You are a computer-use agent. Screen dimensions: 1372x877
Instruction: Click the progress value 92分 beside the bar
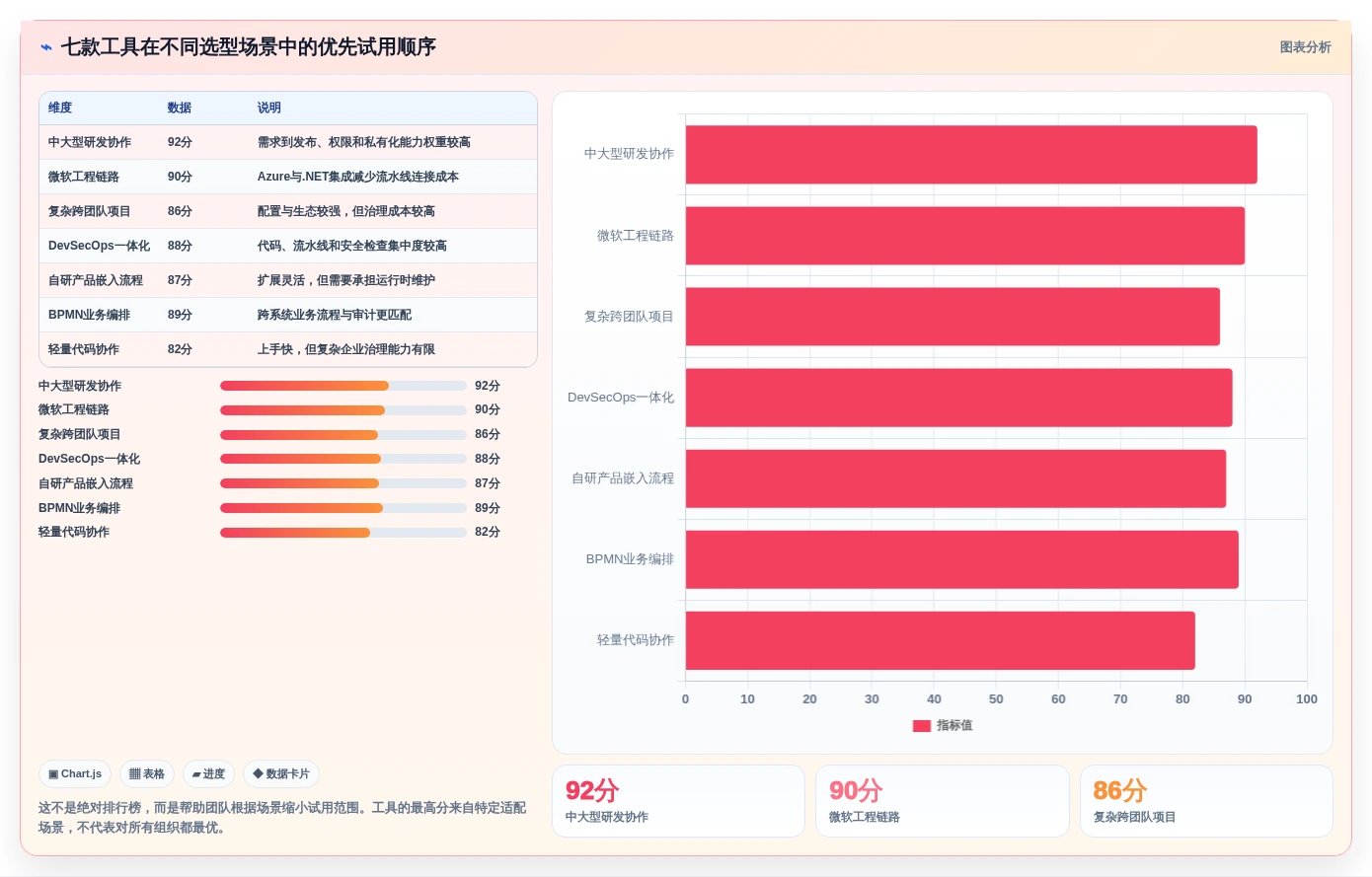tap(488, 386)
